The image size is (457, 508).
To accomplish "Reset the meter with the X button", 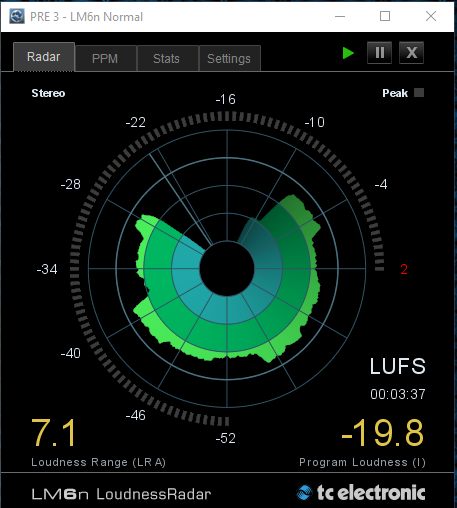I will [x=412, y=53].
